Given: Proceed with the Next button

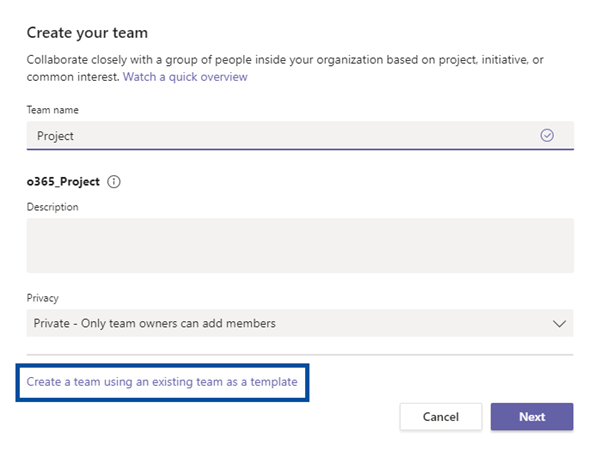Looking at the screenshot, I should [532, 416].
